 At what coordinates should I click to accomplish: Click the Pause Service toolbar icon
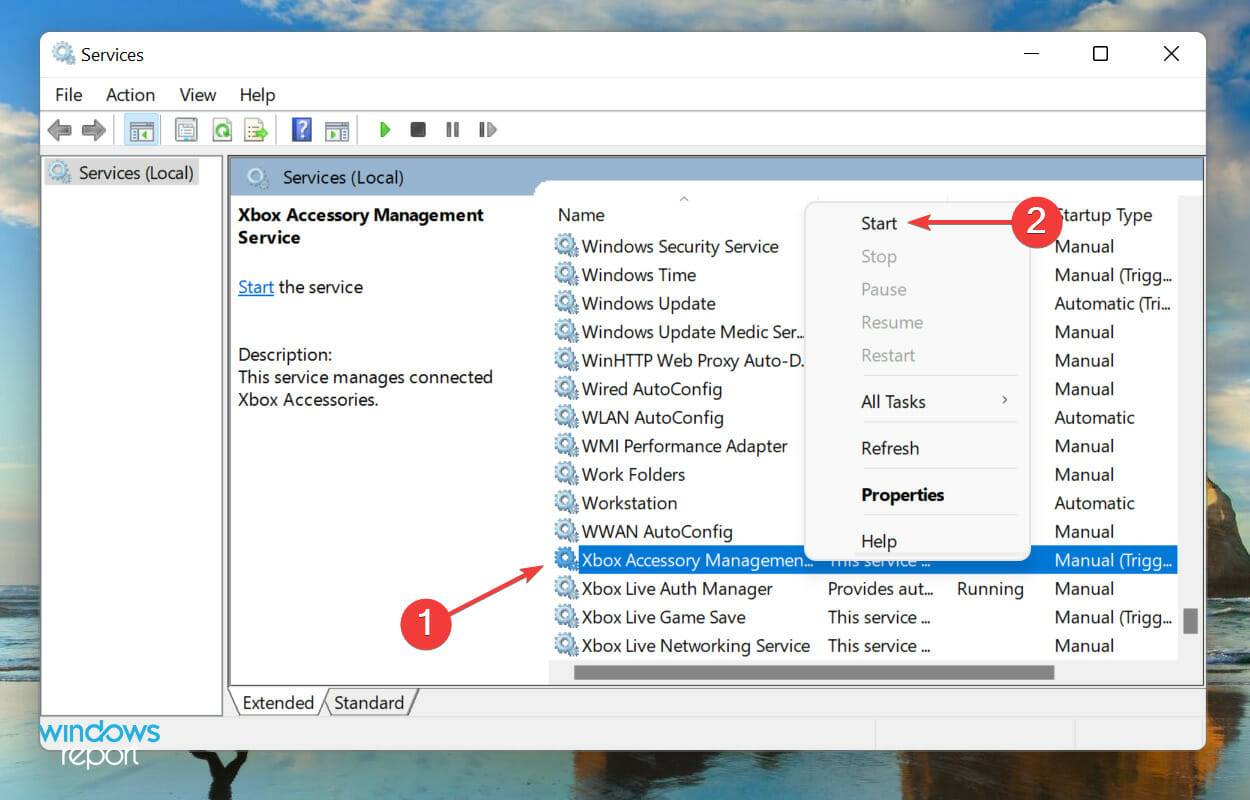tap(453, 130)
